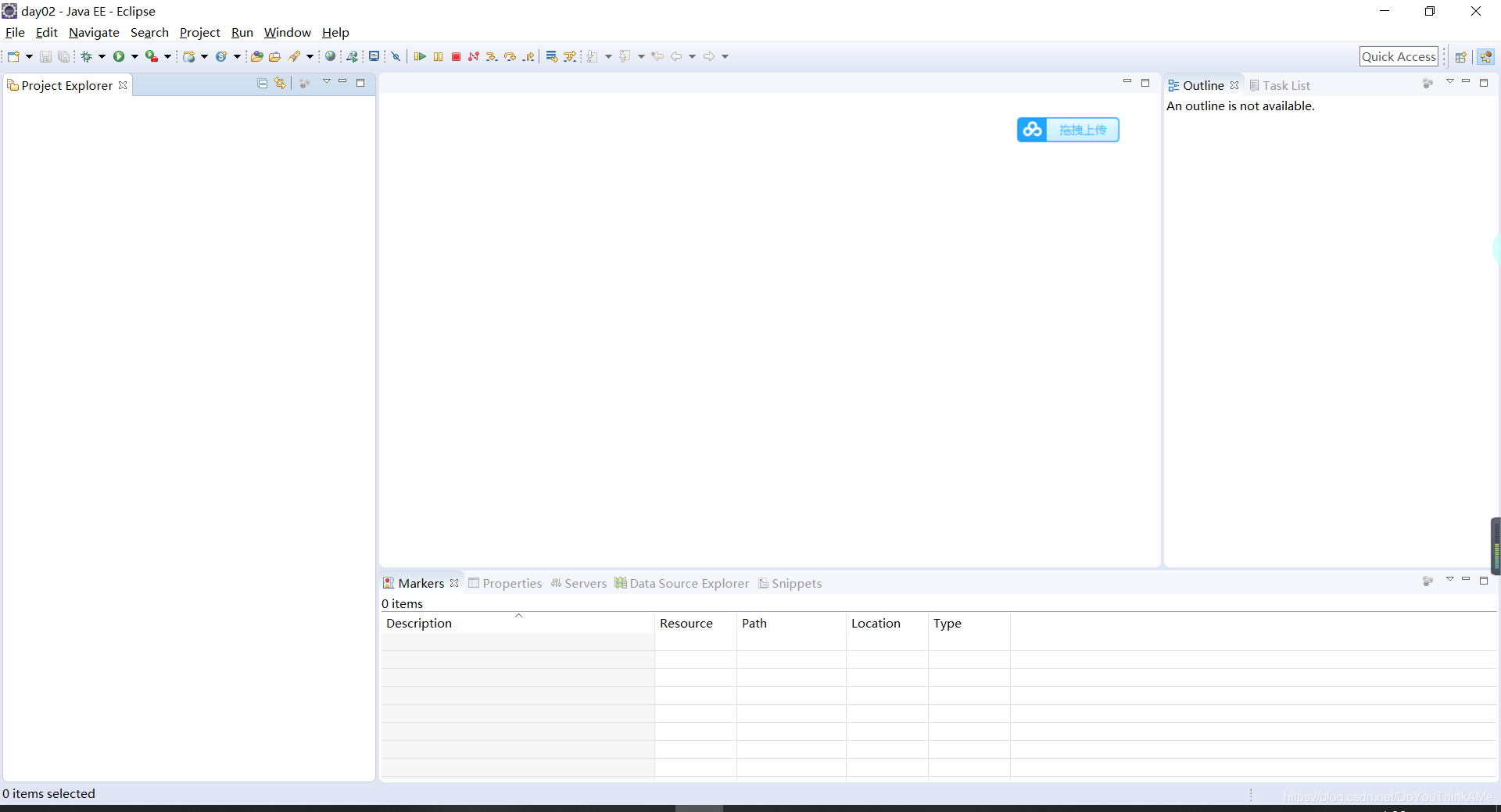This screenshot has height=812, width=1501.
Task: Open the Window menu
Action: (287, 32)
